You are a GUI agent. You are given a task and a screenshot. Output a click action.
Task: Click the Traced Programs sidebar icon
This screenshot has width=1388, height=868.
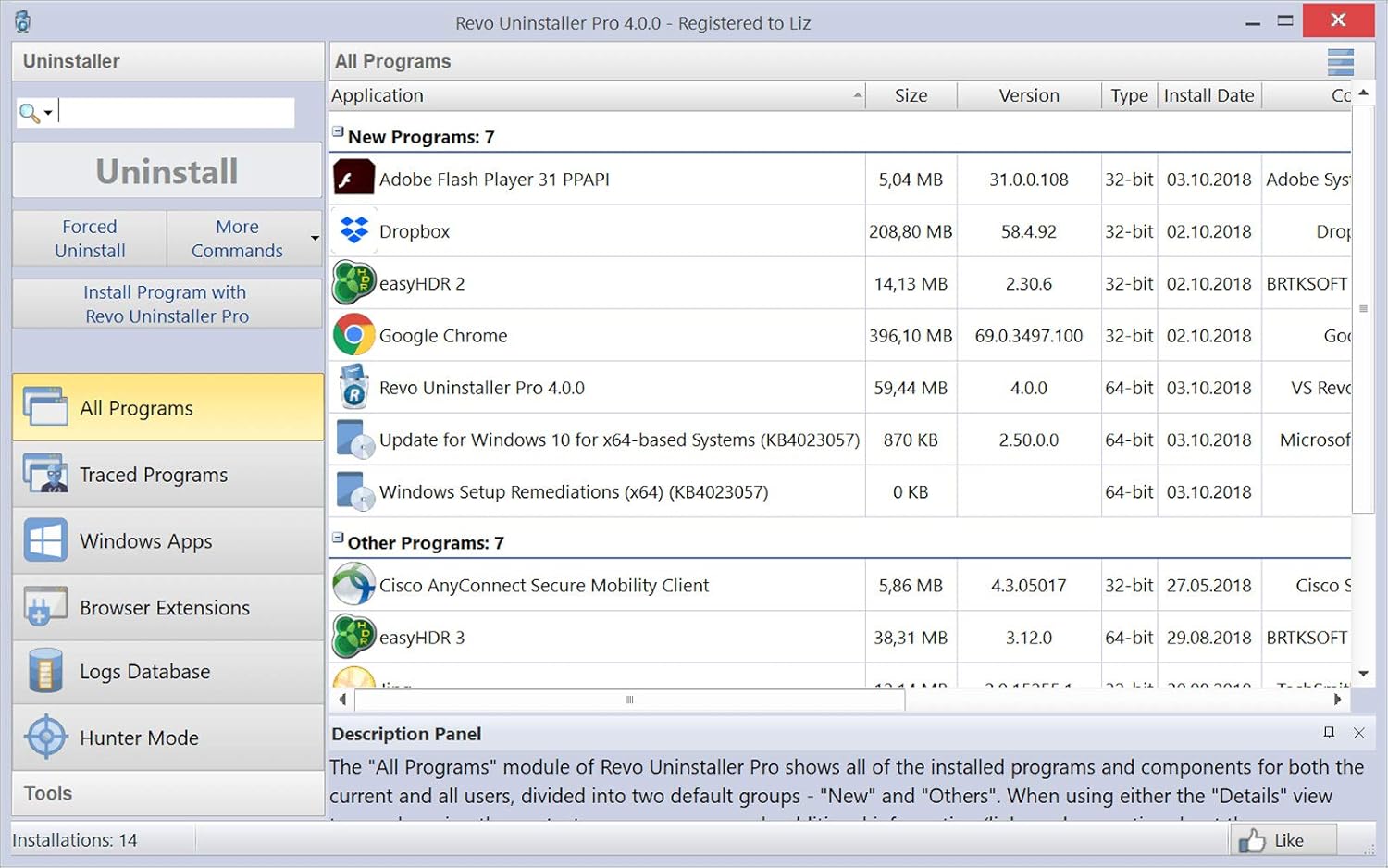coord(45,474)
